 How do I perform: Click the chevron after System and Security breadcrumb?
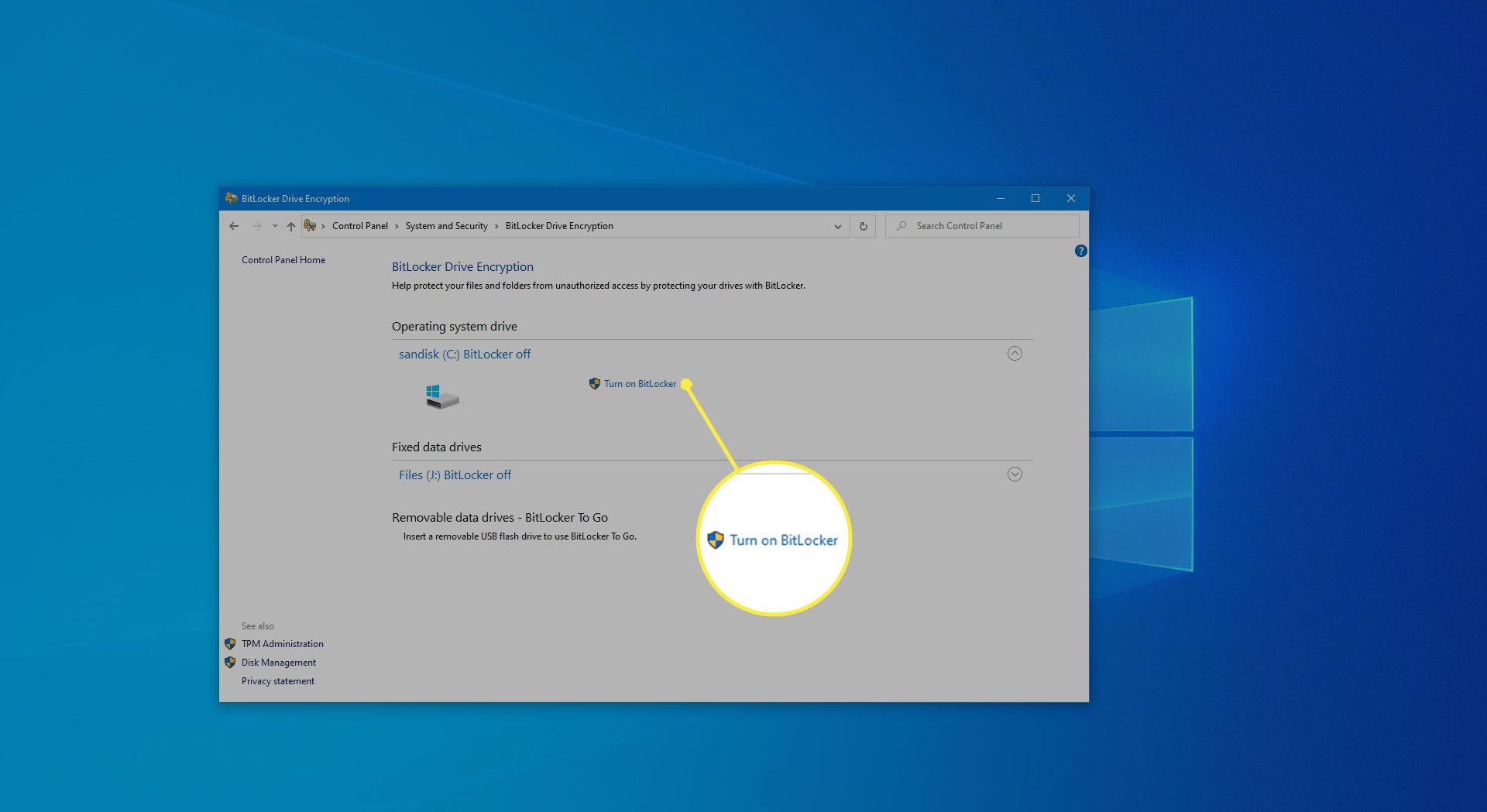(x=496, y=226)
